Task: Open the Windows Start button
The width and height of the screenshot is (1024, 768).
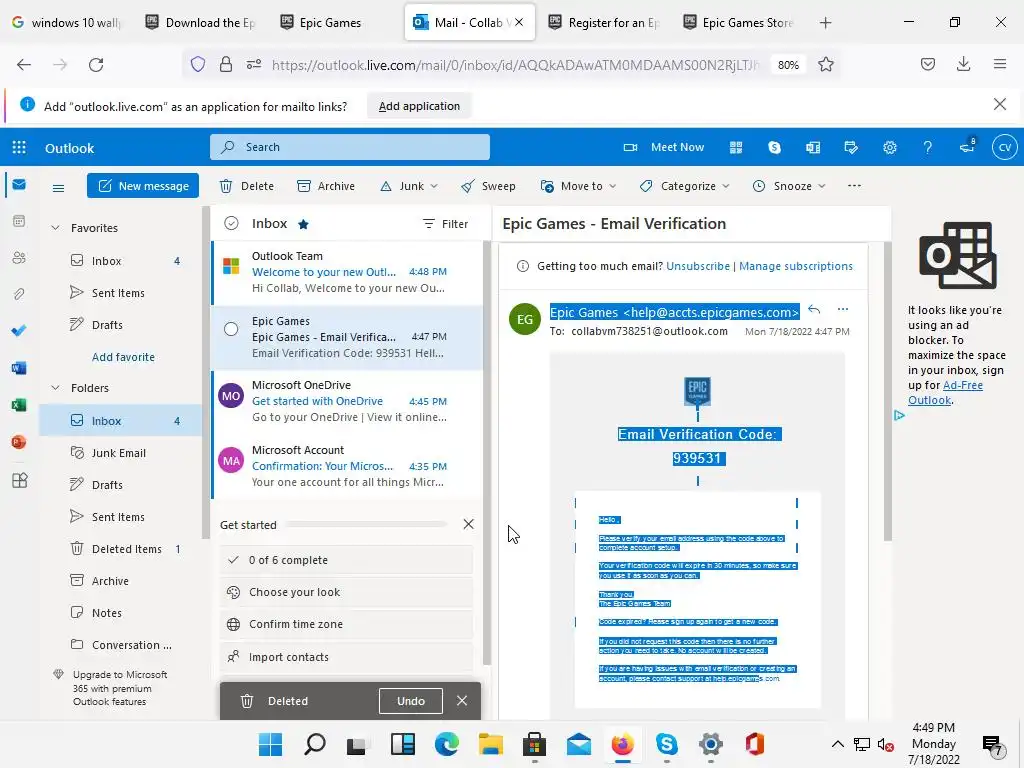Action: coord(270,744)
